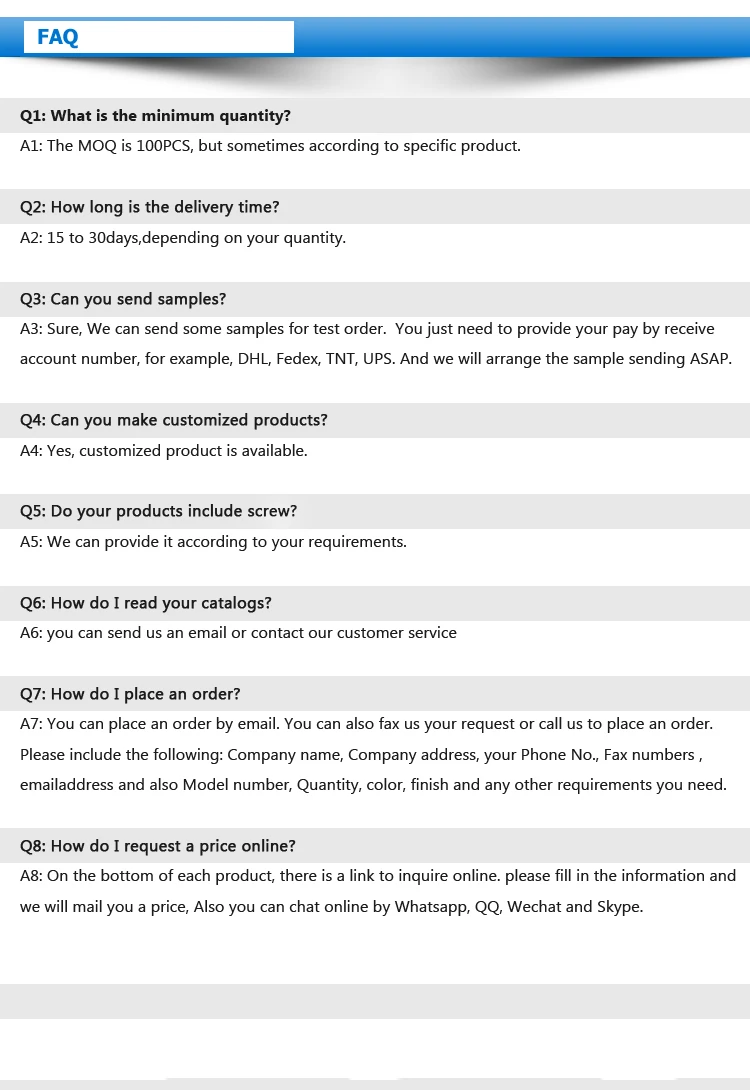Open the Q3 send samples question

point(123,299)
